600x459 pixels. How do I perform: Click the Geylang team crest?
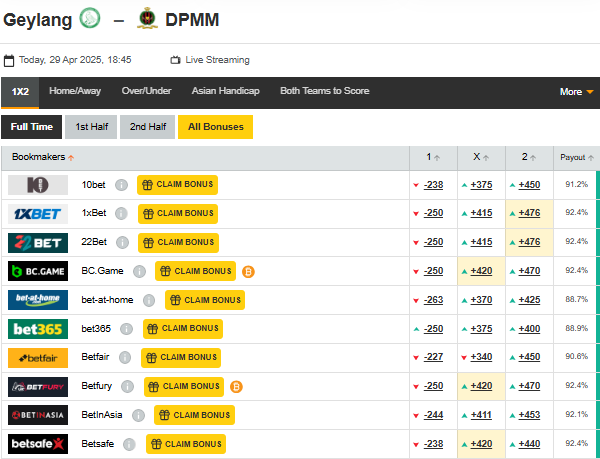[x=90, y=19]
